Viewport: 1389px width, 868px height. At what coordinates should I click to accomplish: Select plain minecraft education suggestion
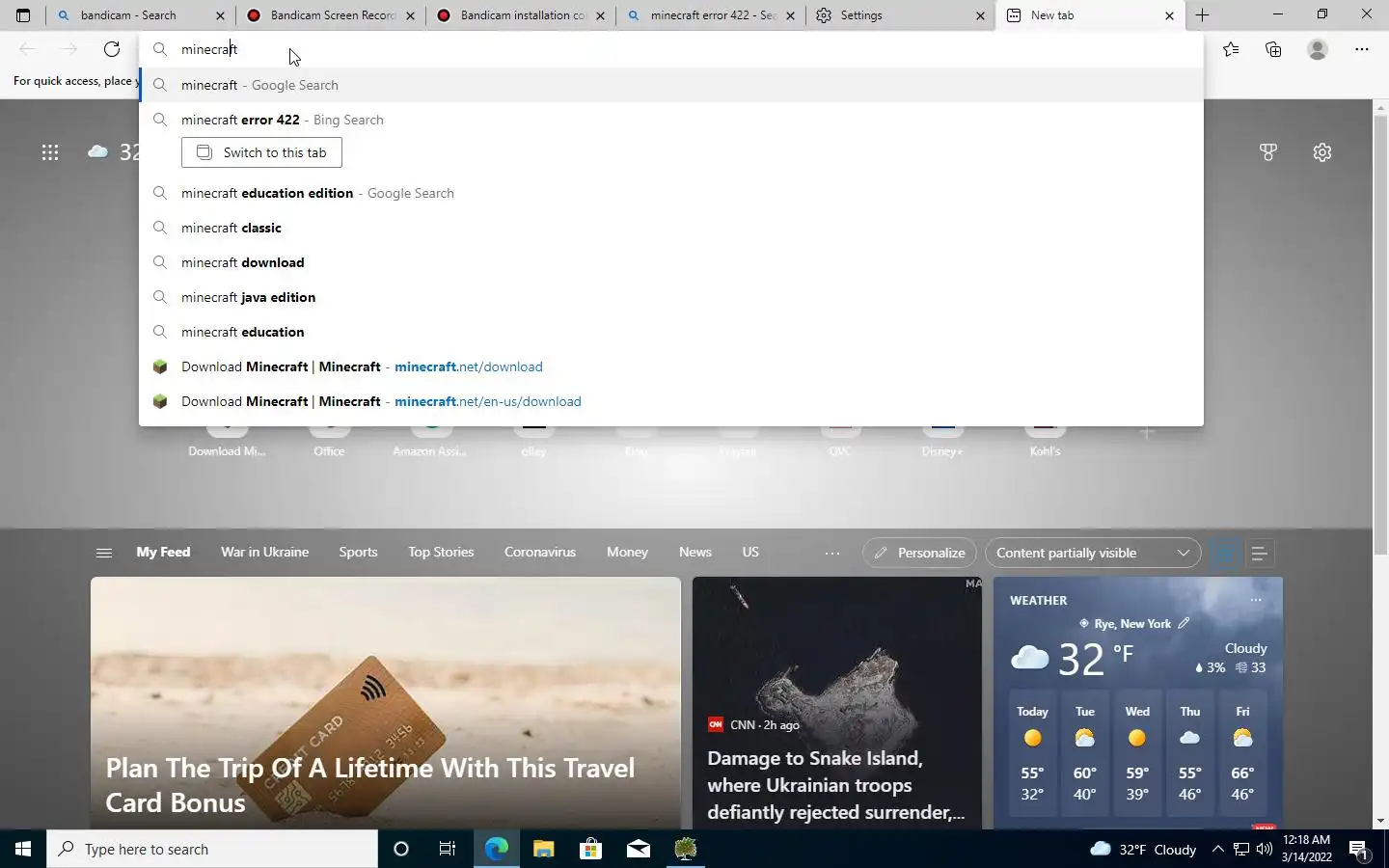coord(671,332)
